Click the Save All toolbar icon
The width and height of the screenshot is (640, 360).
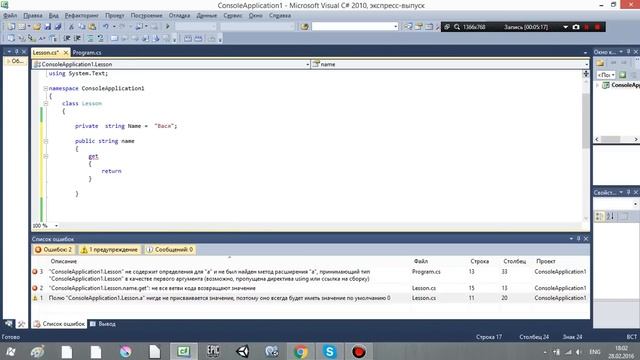[58, 27]
